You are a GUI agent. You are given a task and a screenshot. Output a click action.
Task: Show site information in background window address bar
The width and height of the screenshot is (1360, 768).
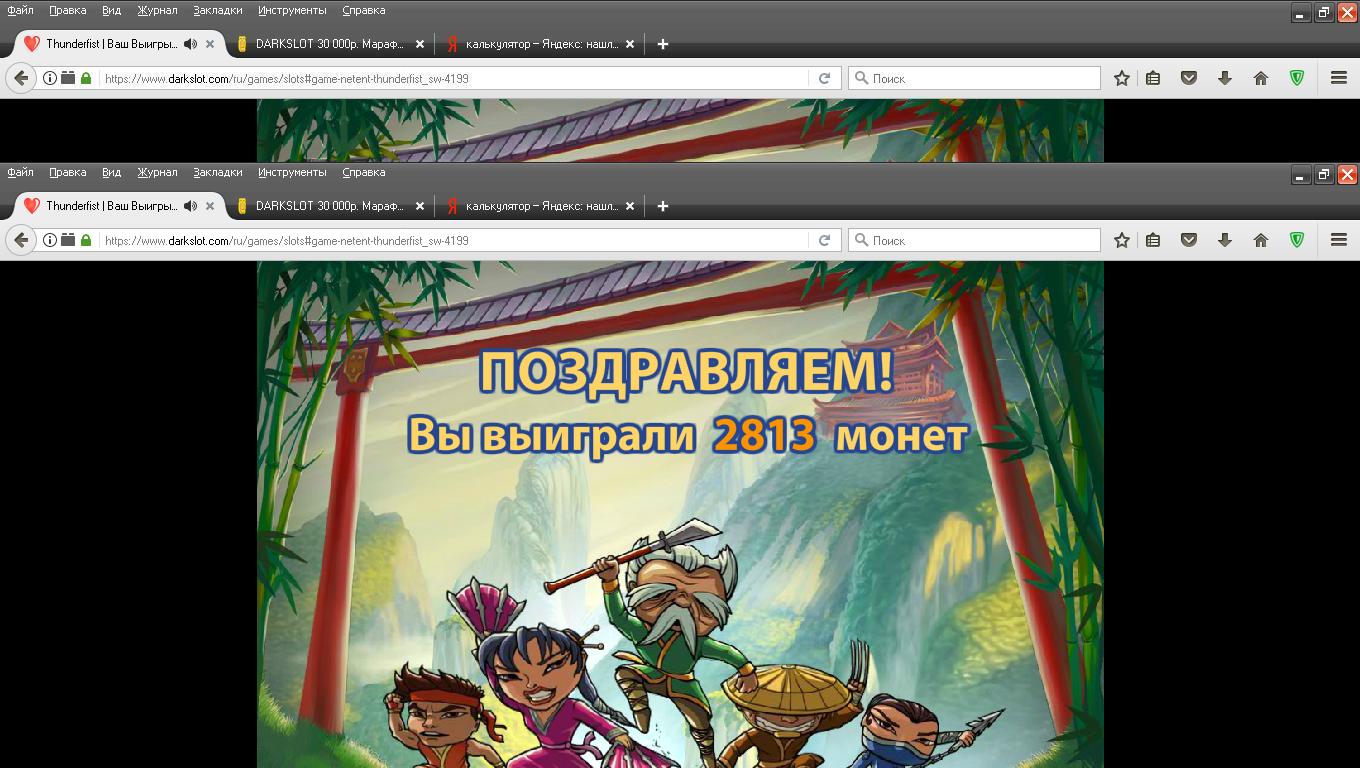click(49, 78)
